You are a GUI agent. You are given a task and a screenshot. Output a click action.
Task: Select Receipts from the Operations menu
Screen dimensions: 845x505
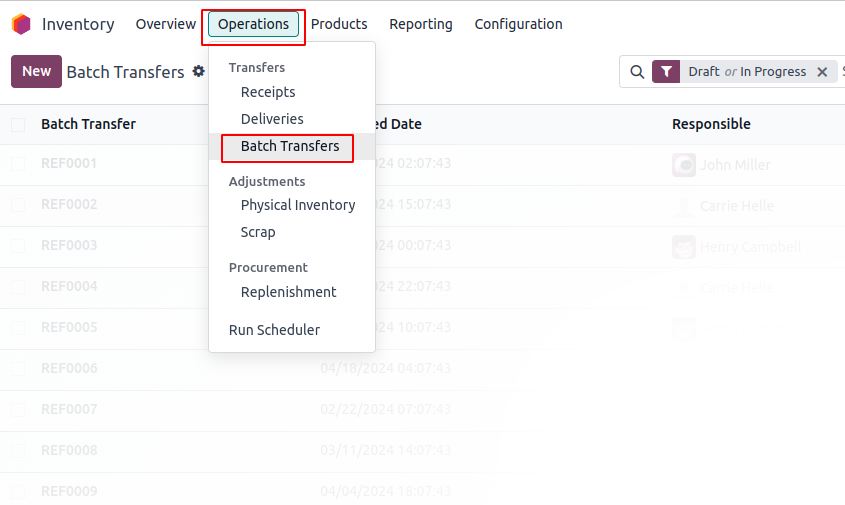268,92
